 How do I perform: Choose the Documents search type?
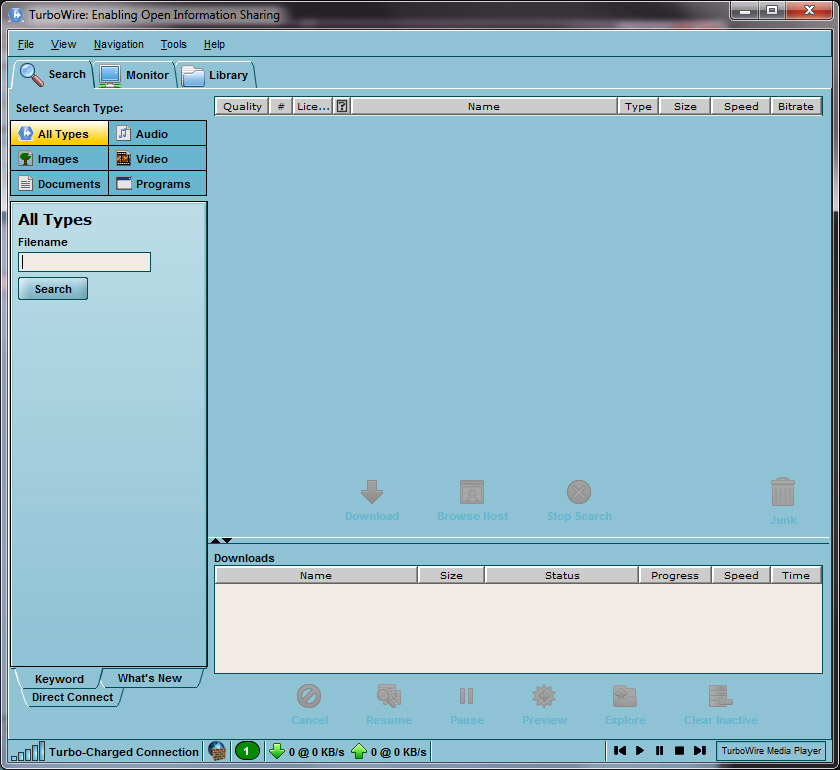point(59,184)
